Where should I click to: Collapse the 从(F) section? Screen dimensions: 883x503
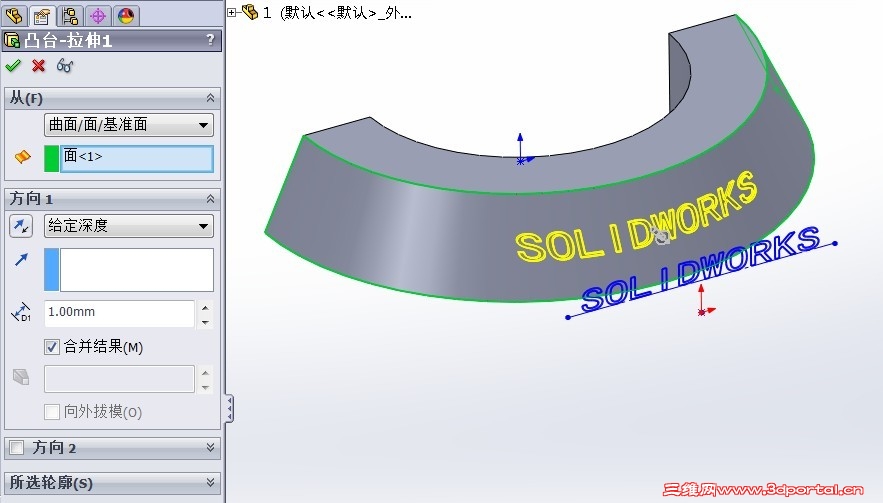[x=210, y=98]
